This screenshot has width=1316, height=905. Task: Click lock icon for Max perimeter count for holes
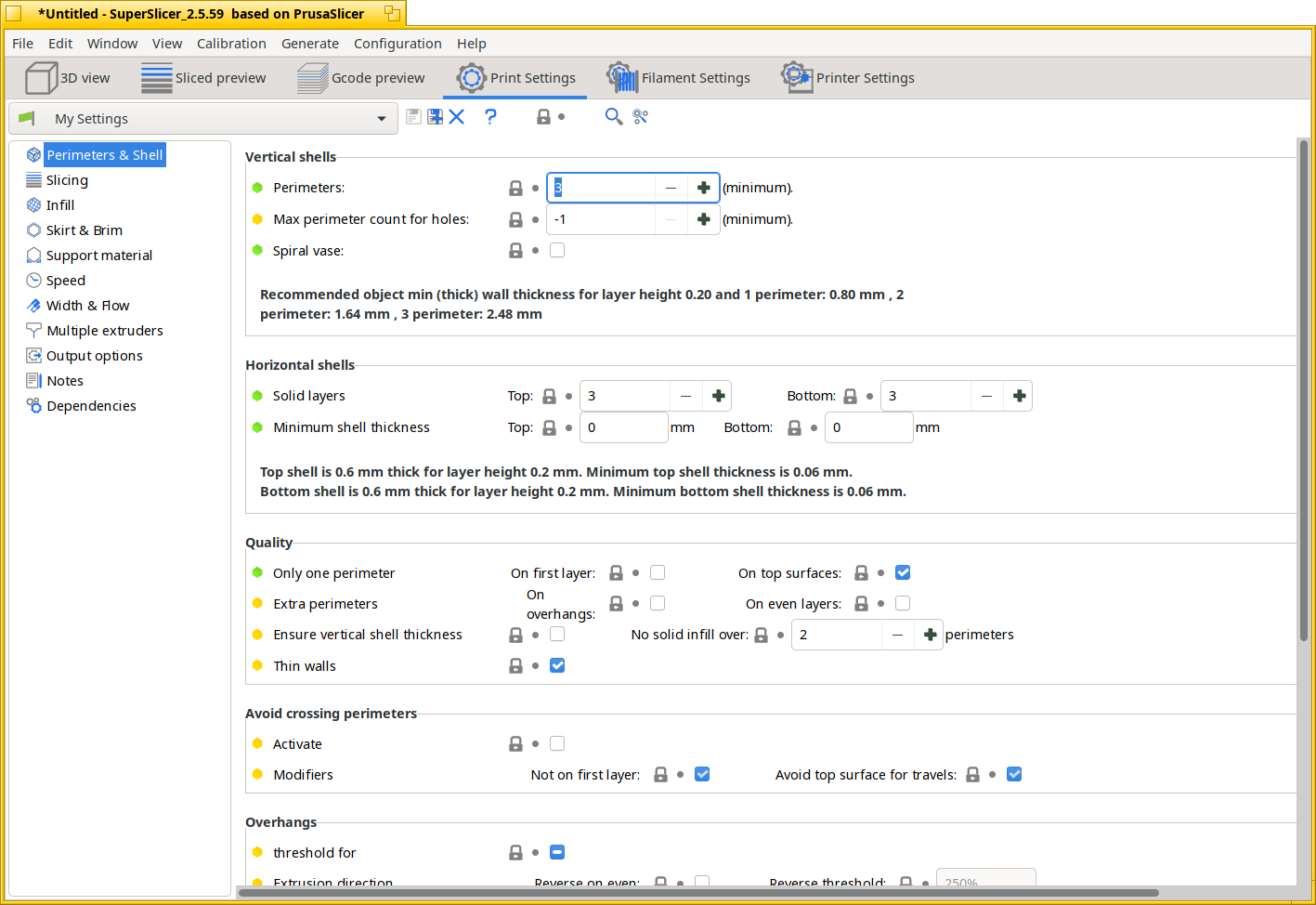[x=515, y=219]
